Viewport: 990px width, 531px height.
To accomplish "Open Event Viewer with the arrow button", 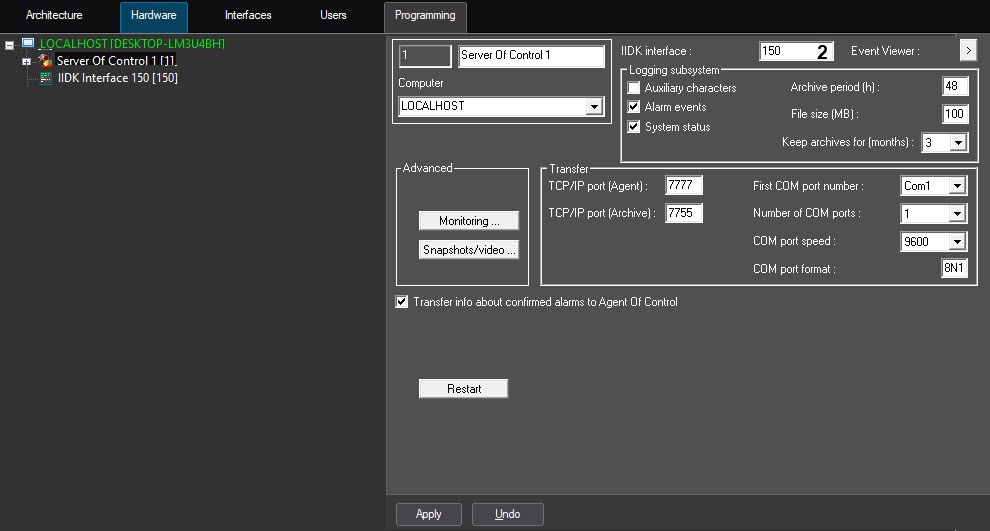I will [x=967, y=50].
